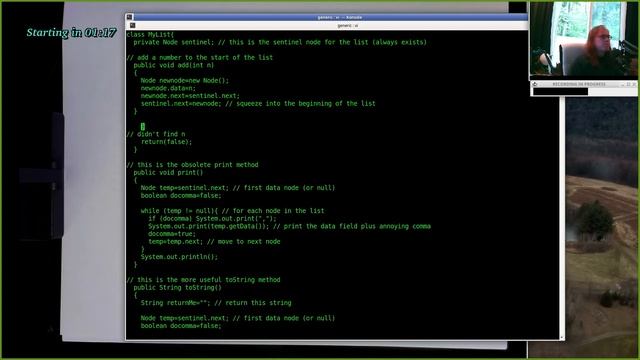The image size is (640, 360).
Task: Click the 'private Node sentinel;' line
Action: [x=280, y=42]
